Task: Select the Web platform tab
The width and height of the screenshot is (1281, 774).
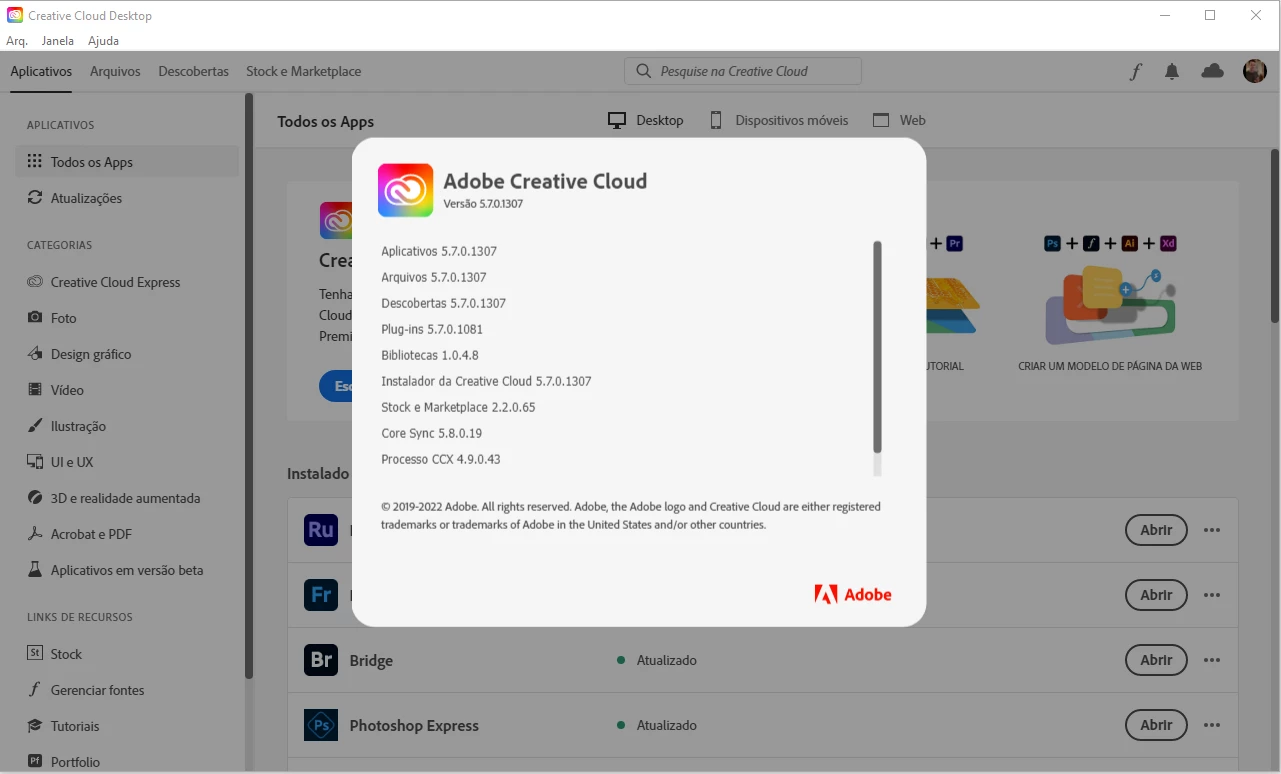Action: point(899,120)
